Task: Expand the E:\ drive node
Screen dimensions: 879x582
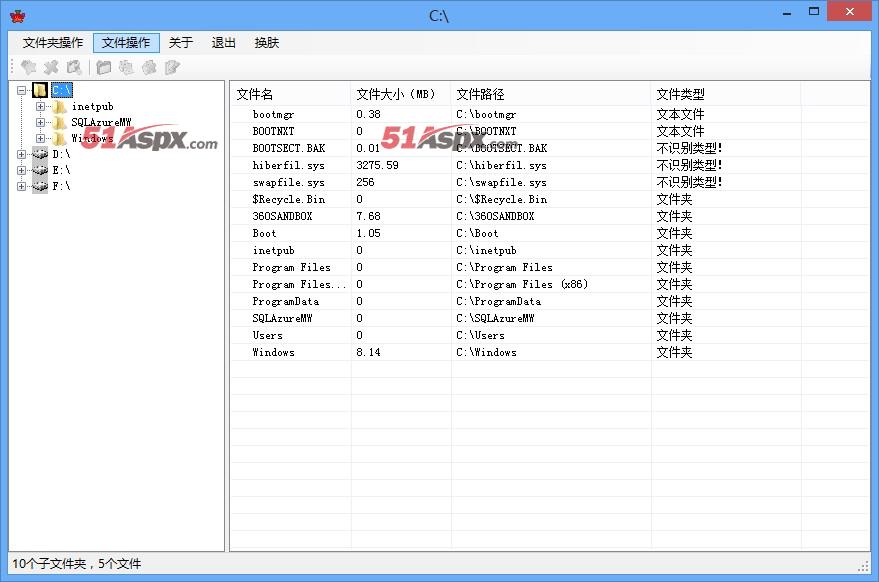Action: pos(21,170)
